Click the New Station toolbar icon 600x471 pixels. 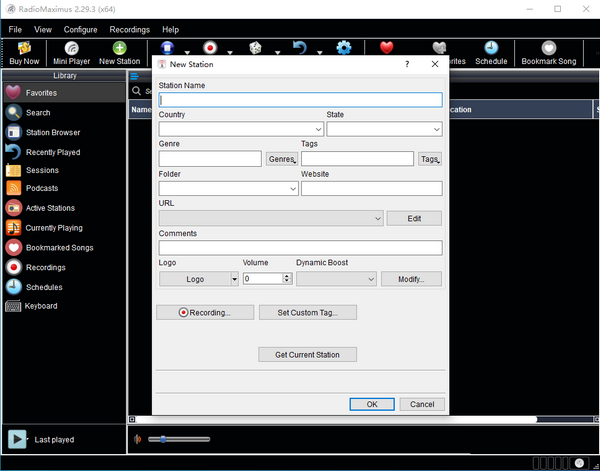(120, 52)
